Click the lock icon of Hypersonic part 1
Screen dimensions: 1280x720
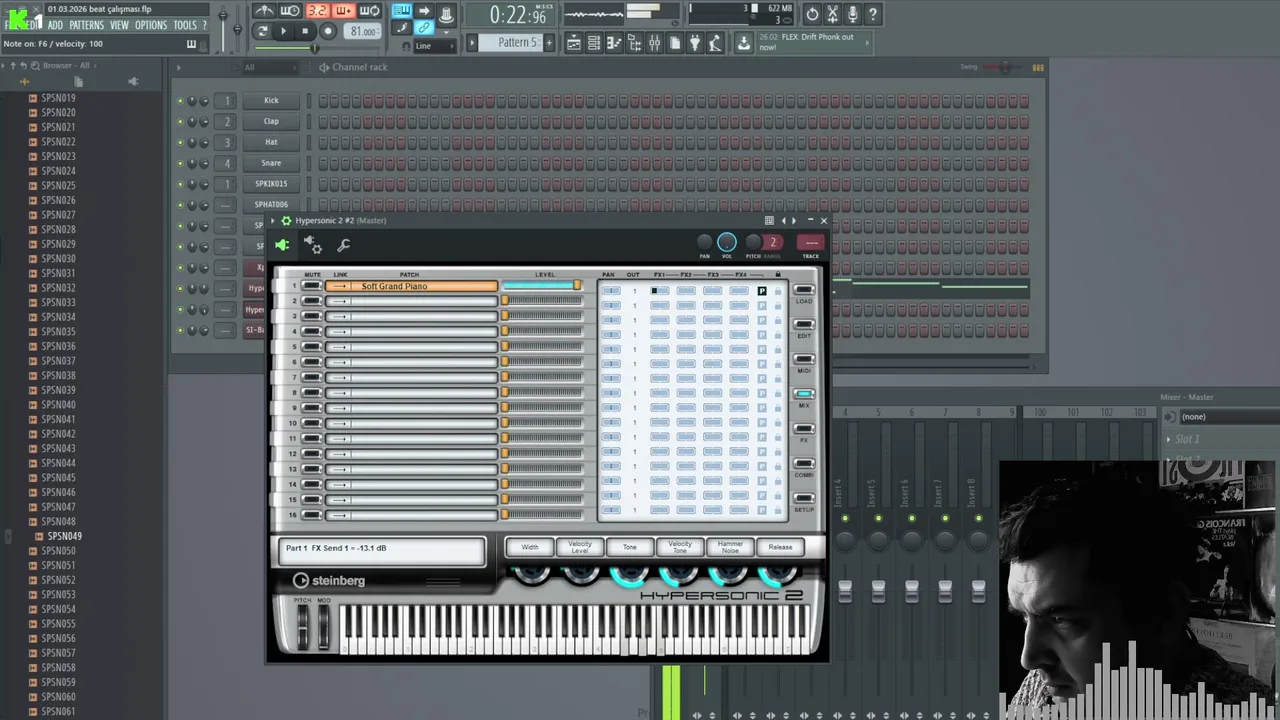[778, 291]
